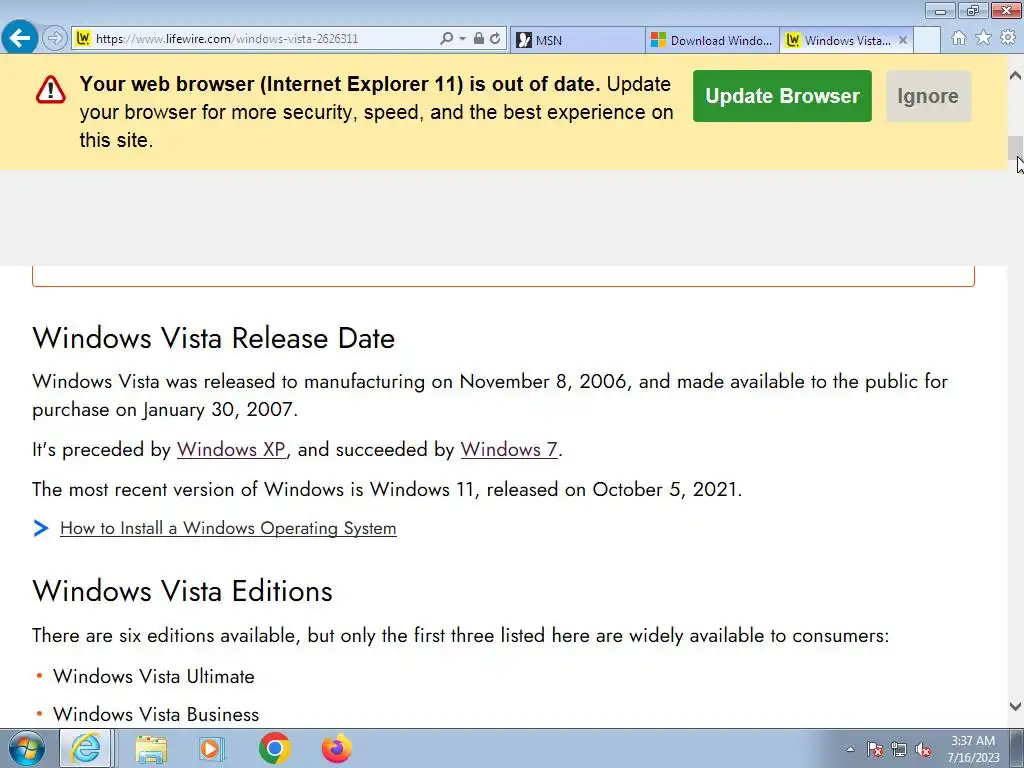Click the taskbar clock showing 3:37 AM
Viewport: 1024px width, 768px height.
point(973,749)
